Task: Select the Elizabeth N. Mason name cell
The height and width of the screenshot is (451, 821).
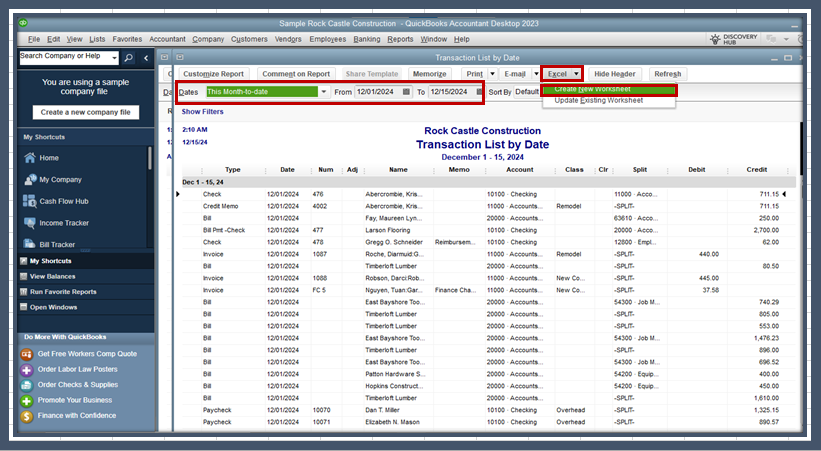Action: pos(392,422)
